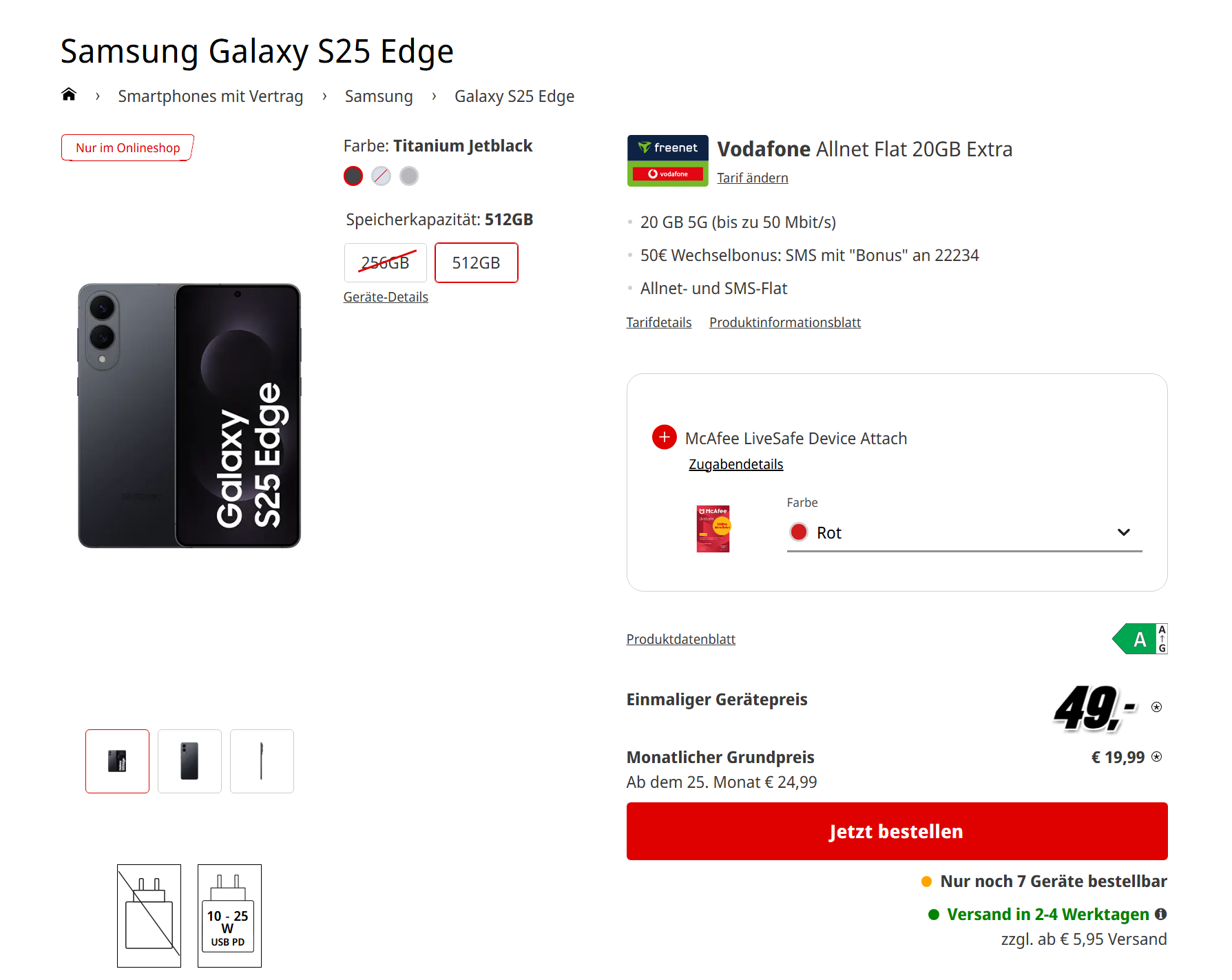Viewport: 1232px width, 980px height.
Task: Open the Farbe dropdown showing Rot
Action: pos(964,532)
